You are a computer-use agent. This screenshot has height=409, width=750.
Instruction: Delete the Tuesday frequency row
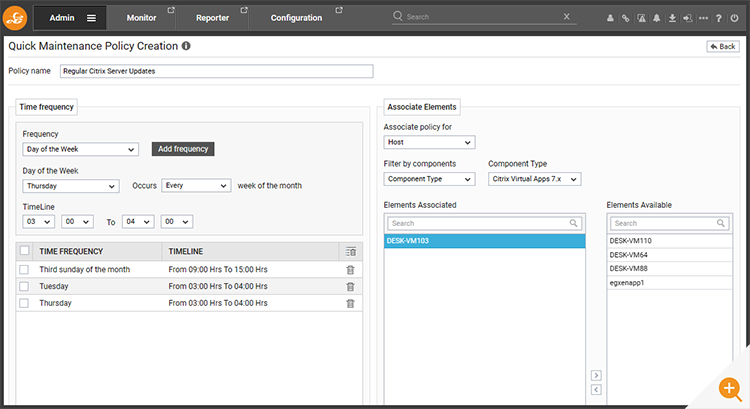pos(350,287)
